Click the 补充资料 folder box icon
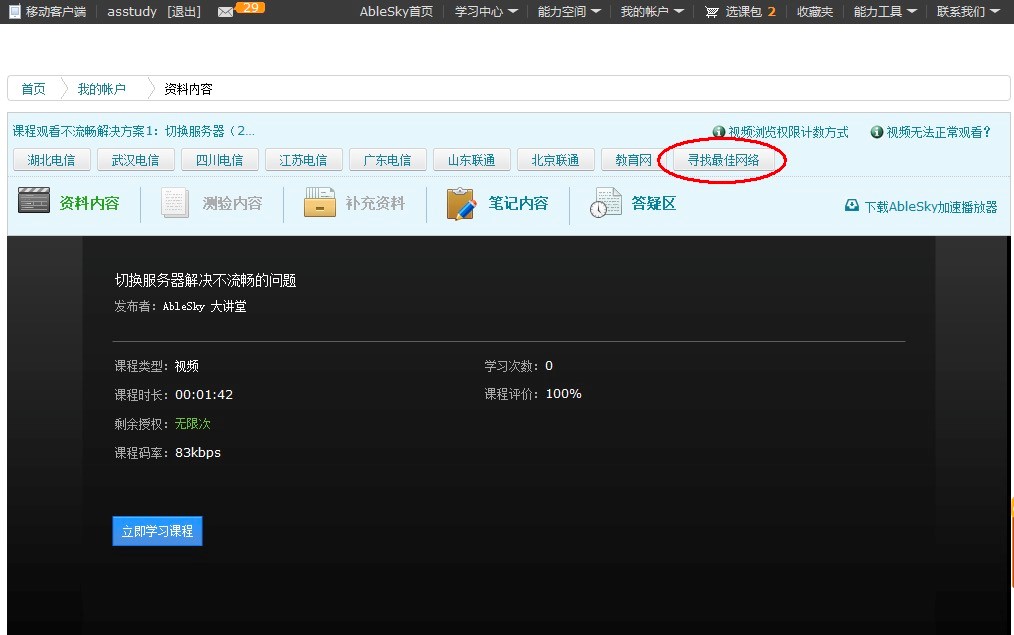 (x=319, y=203)
